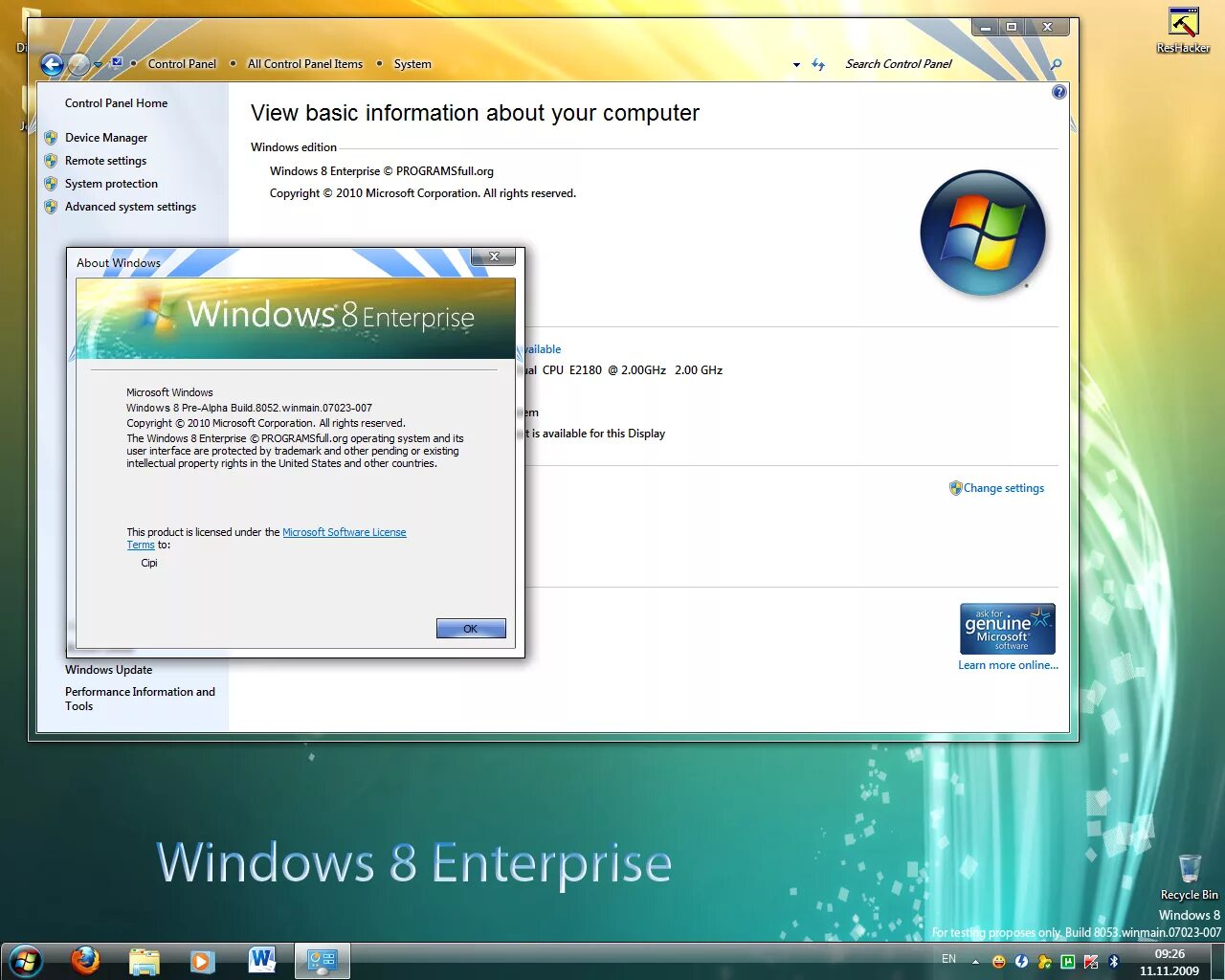Image resolution: width=1225 pixels, height=980 pixels.
Task: Expand the address bar history dropdown
Action: coord(796,65)
